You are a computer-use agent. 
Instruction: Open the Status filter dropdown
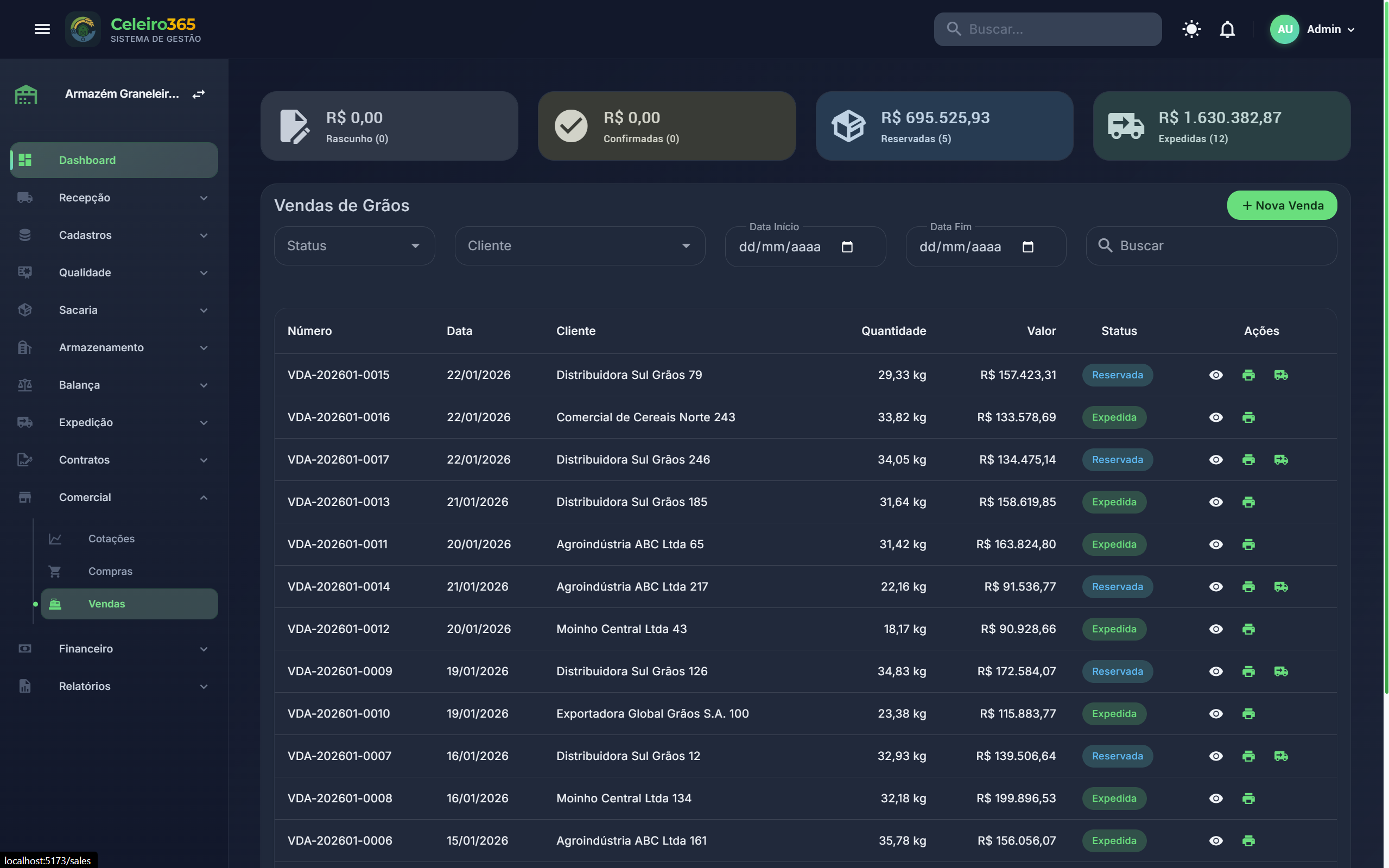coord(354,246)
